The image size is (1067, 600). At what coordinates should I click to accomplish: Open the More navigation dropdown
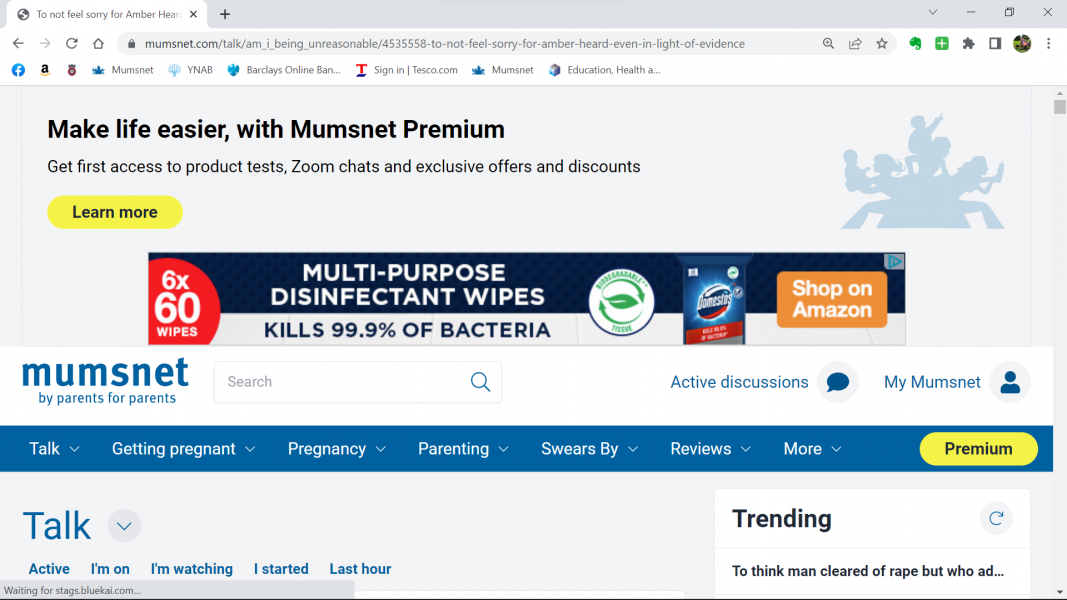coord(812,449)
